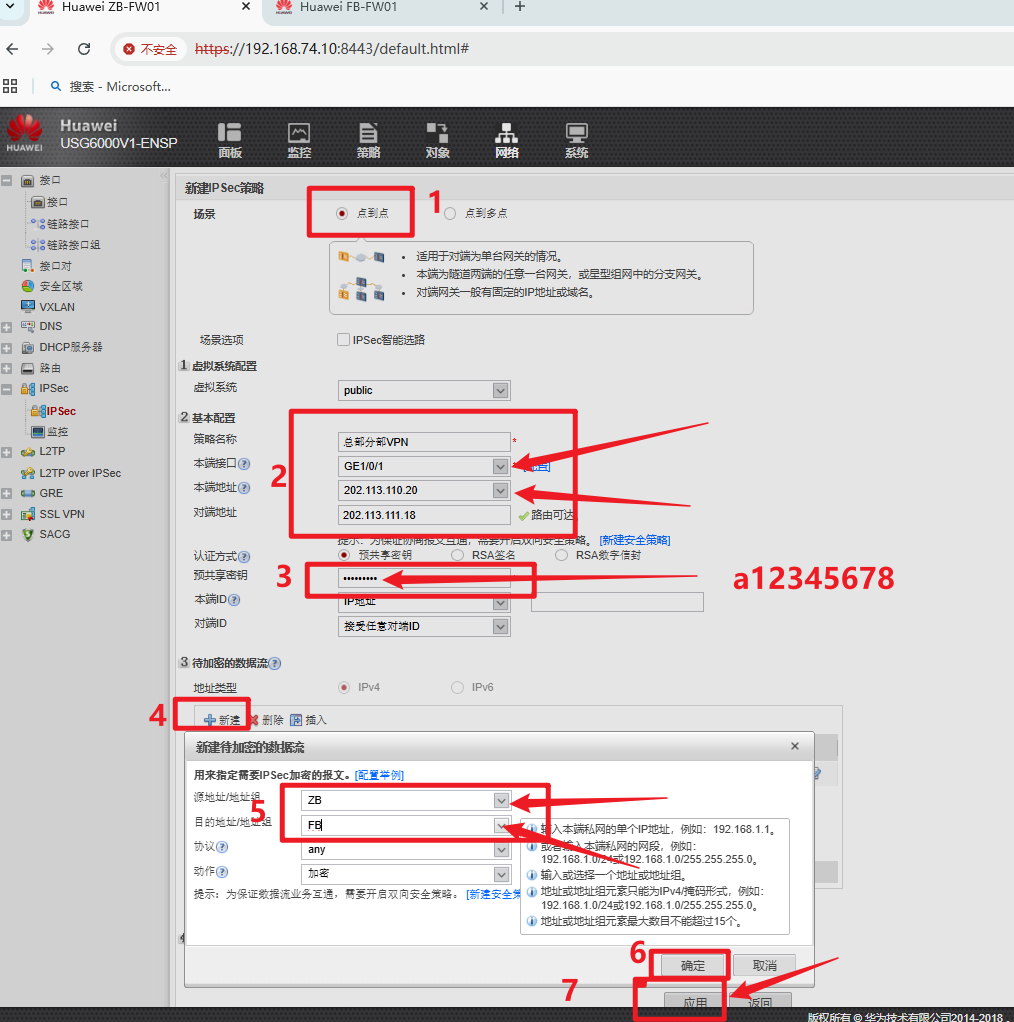Close the 新建待加密的数据流 dialog
Screen dimensions: 1014x1022
pyautogui.click(x=795, y=746)
